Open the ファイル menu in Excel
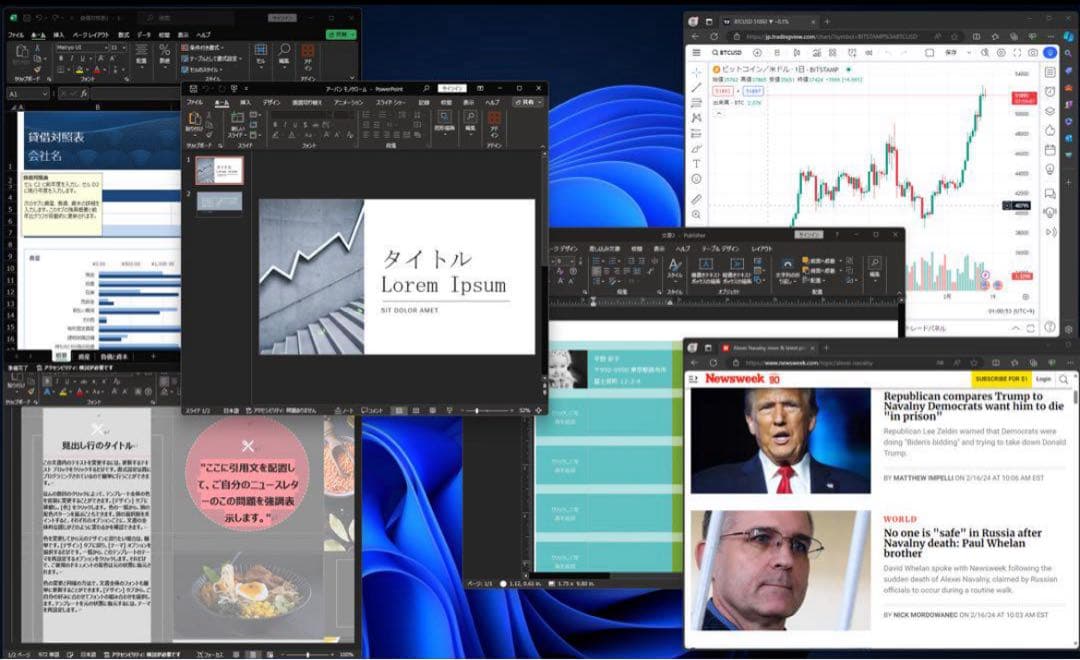Screen dimensions: 1080x660 tap(16, 35)
